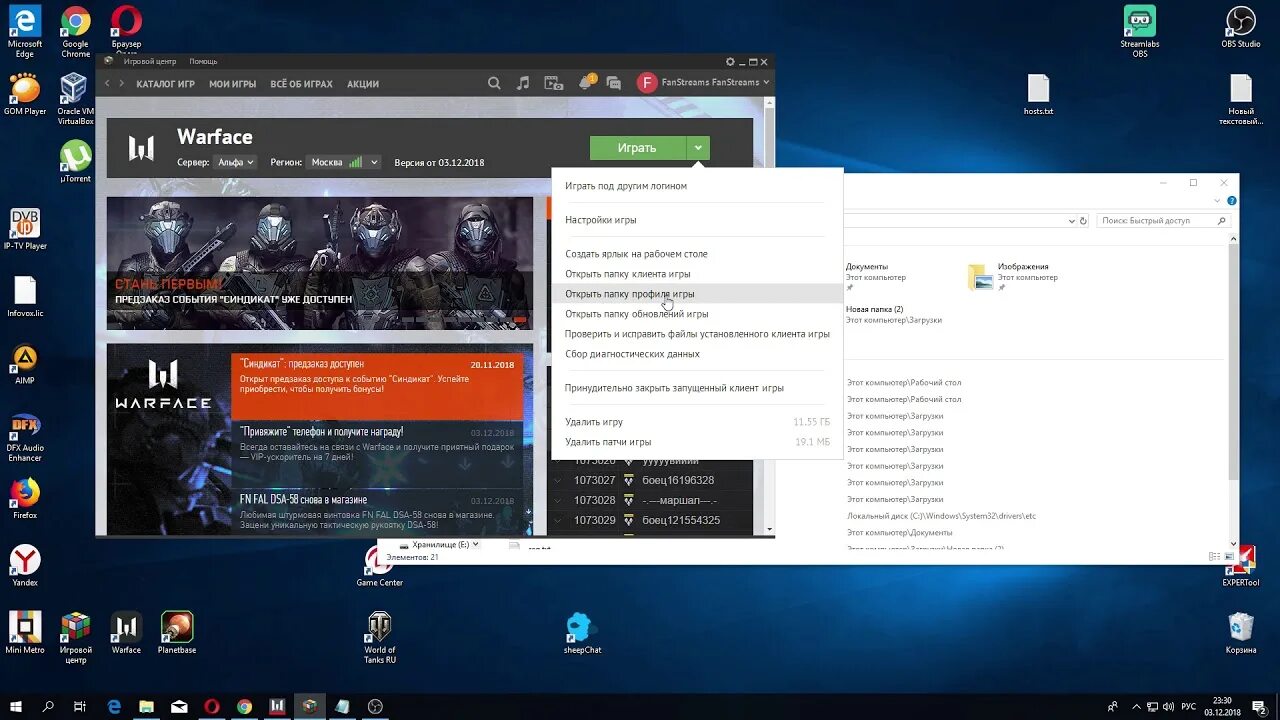Open OBS Studio desktop icon

pyautogui.click(x=1241, y=27)
